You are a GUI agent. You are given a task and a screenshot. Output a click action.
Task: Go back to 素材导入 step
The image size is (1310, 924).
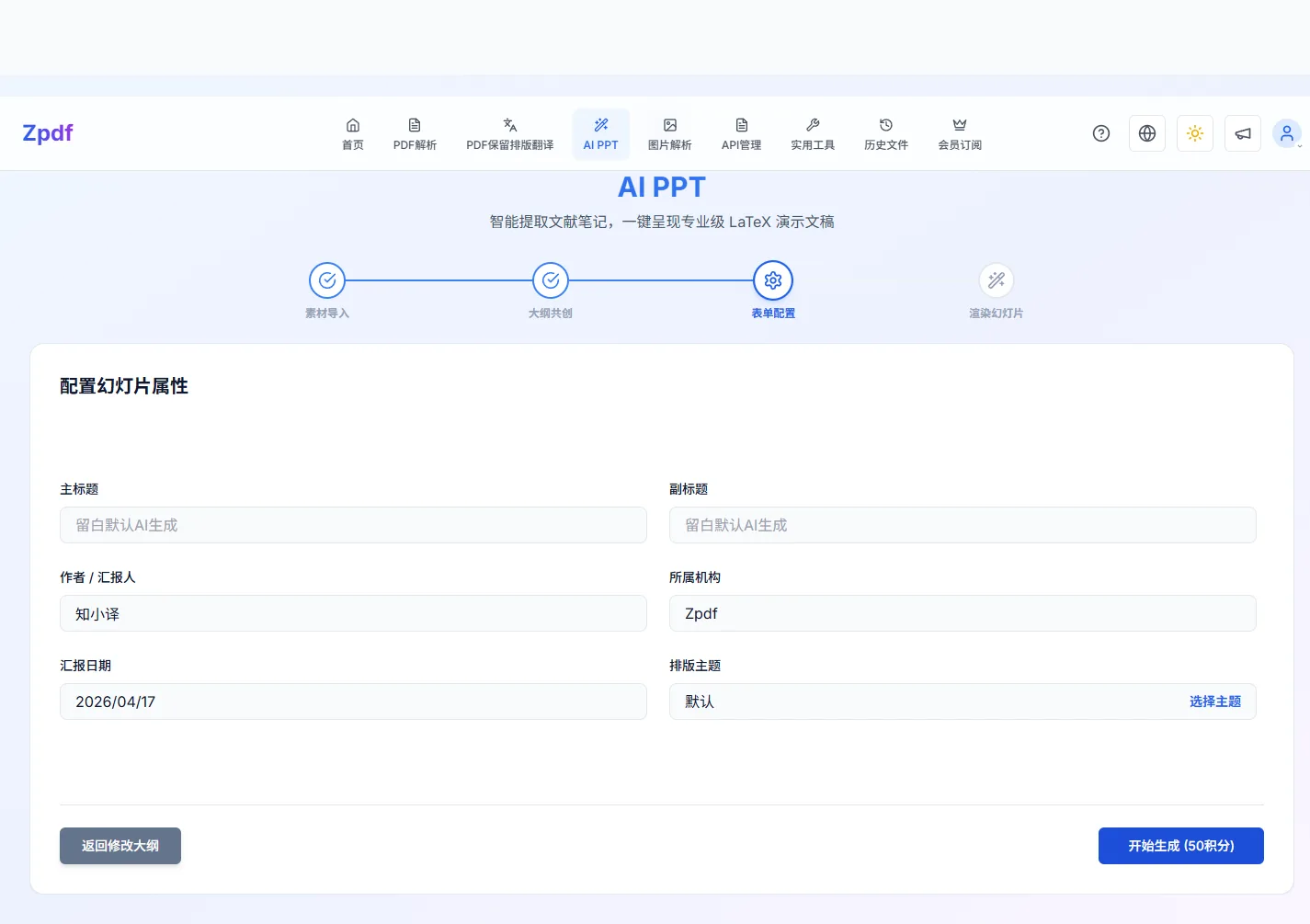tap(327, 280)
